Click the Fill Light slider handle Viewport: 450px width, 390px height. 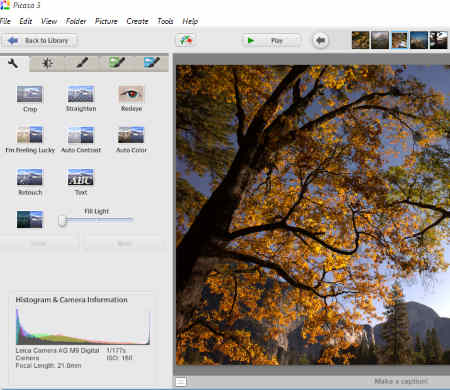[62, 220]
